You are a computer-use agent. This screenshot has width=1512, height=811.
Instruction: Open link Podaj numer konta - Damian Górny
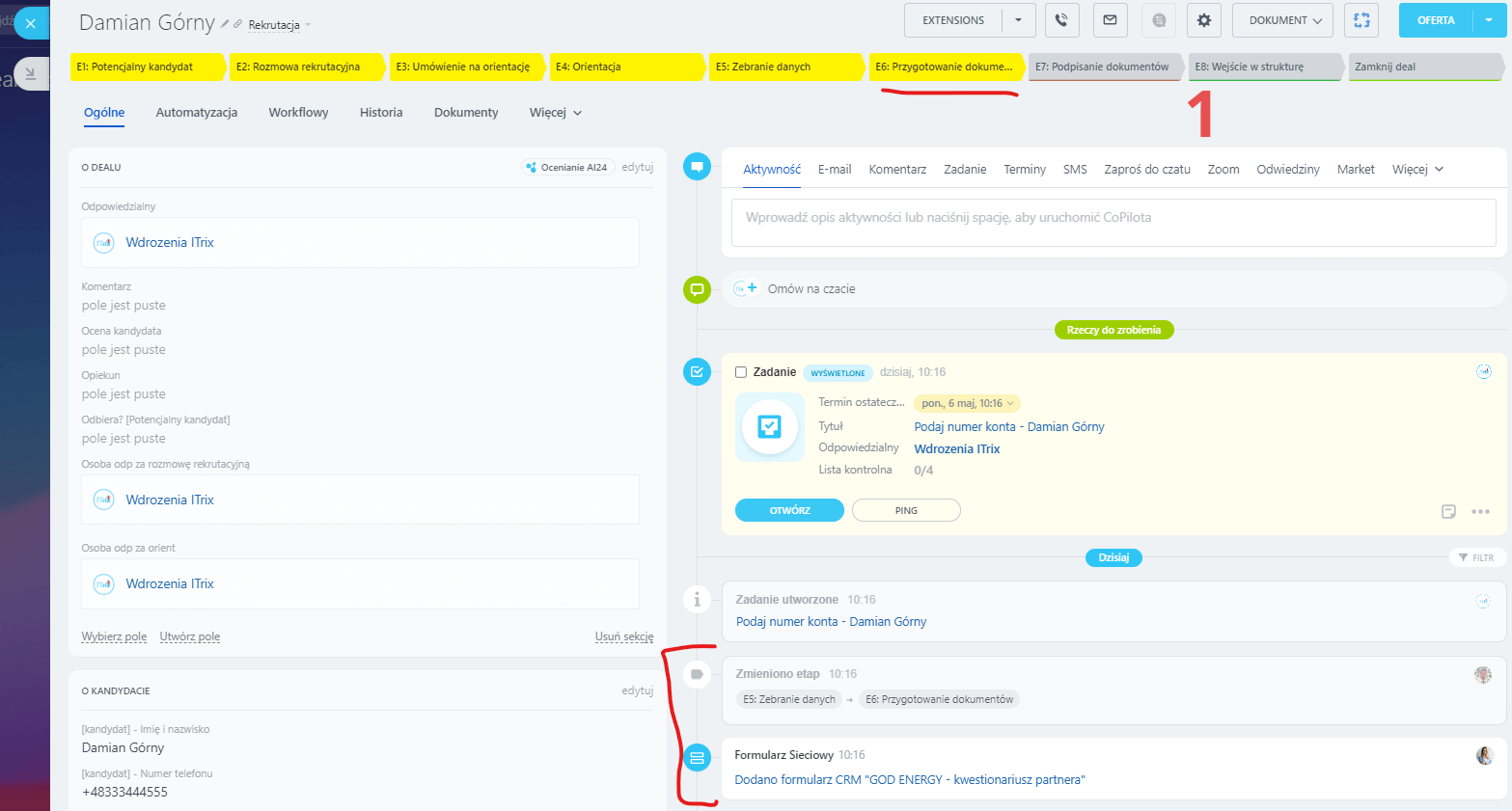(1008, 427)
